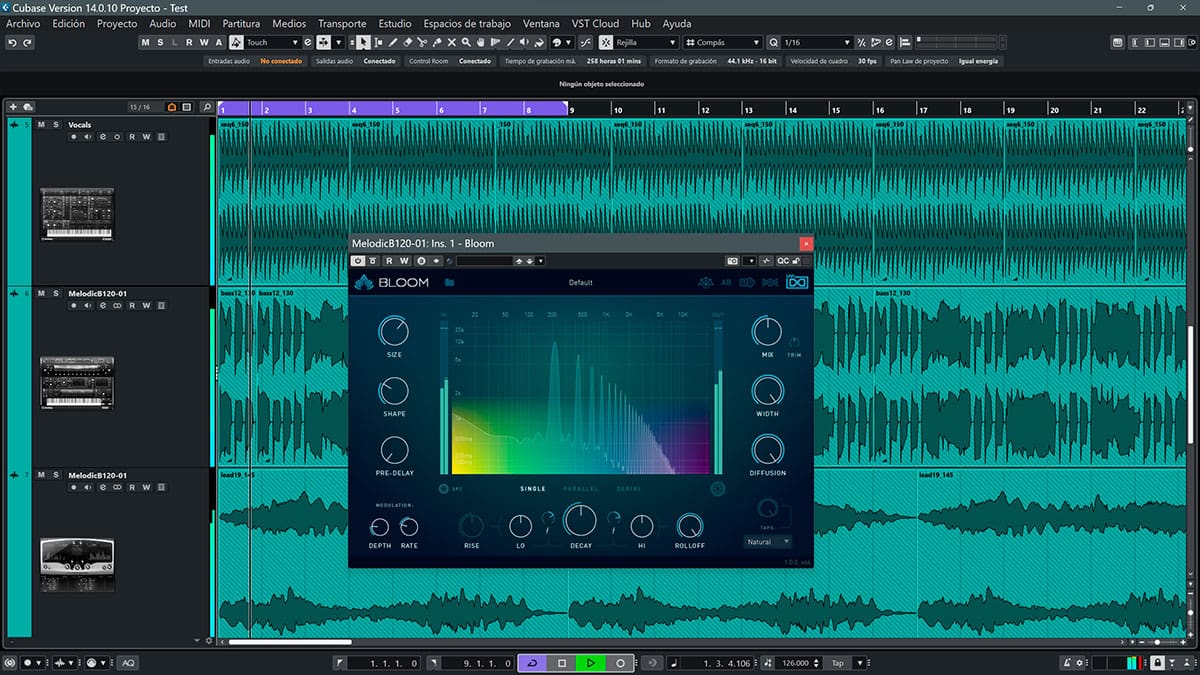1200x675 pixels.
Task: Select the Zoom magnifier tool
Action: point(466,43)
